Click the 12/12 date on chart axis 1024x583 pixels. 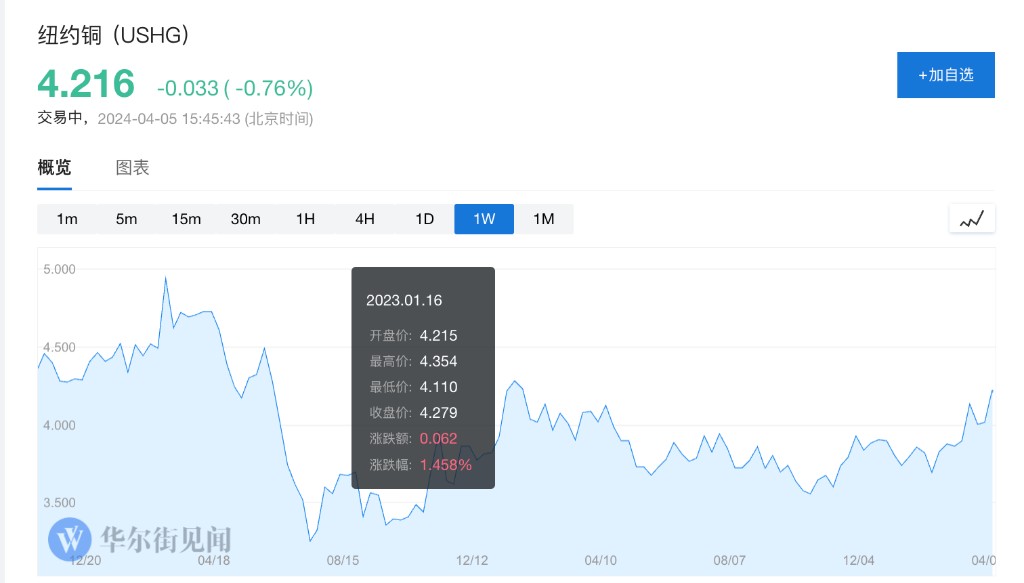(x=472, y=561)
